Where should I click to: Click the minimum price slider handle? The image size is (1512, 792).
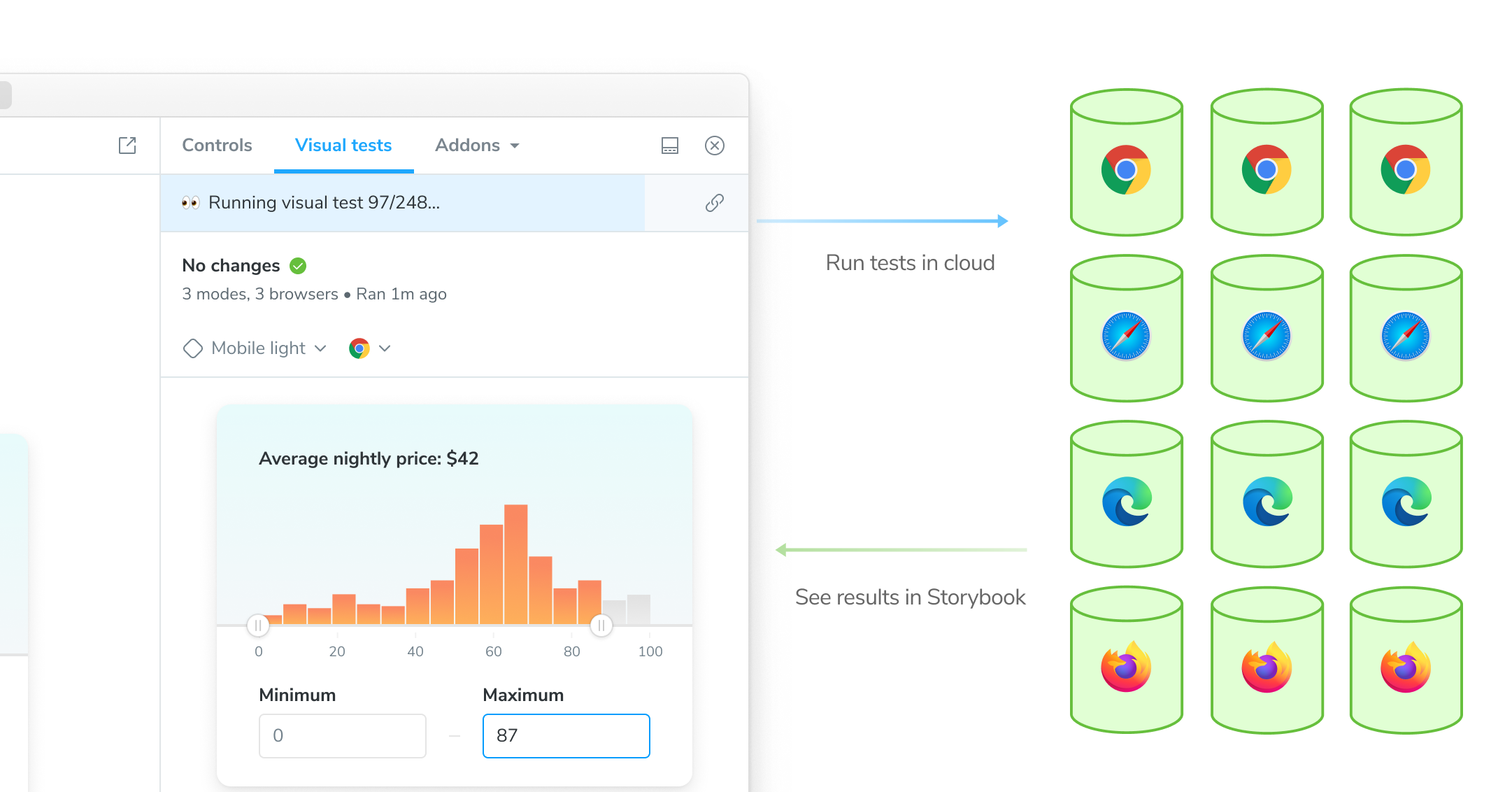258,625
